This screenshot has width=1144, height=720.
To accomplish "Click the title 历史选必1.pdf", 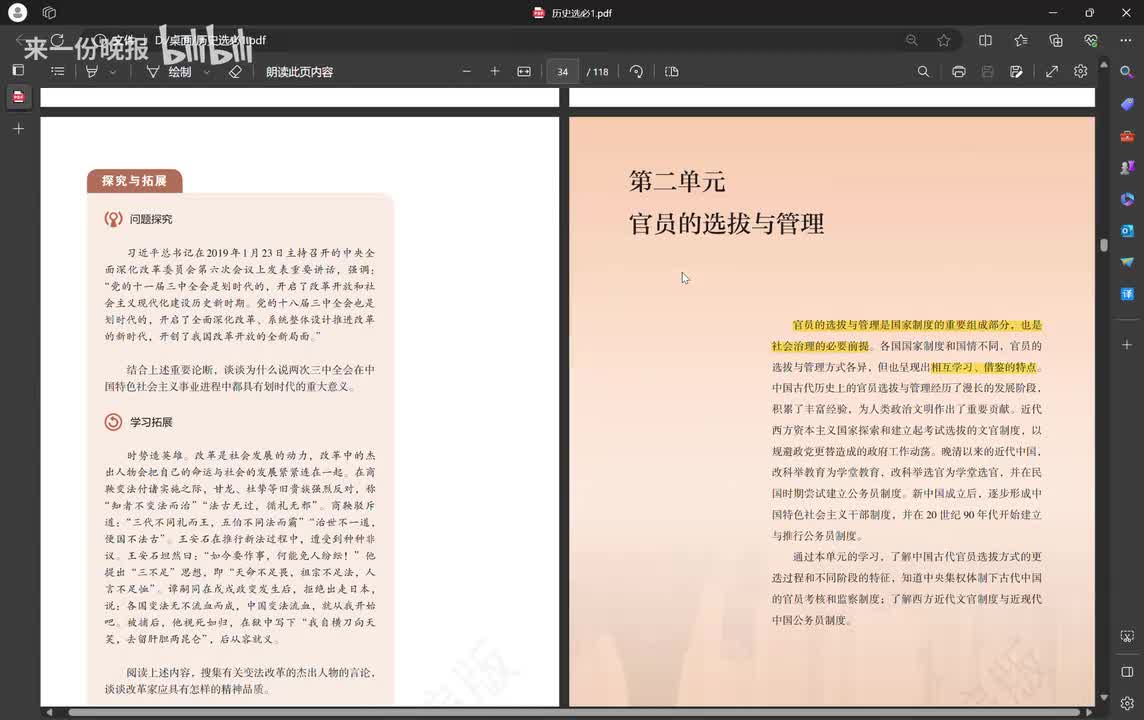I will [x=581, y=13].
